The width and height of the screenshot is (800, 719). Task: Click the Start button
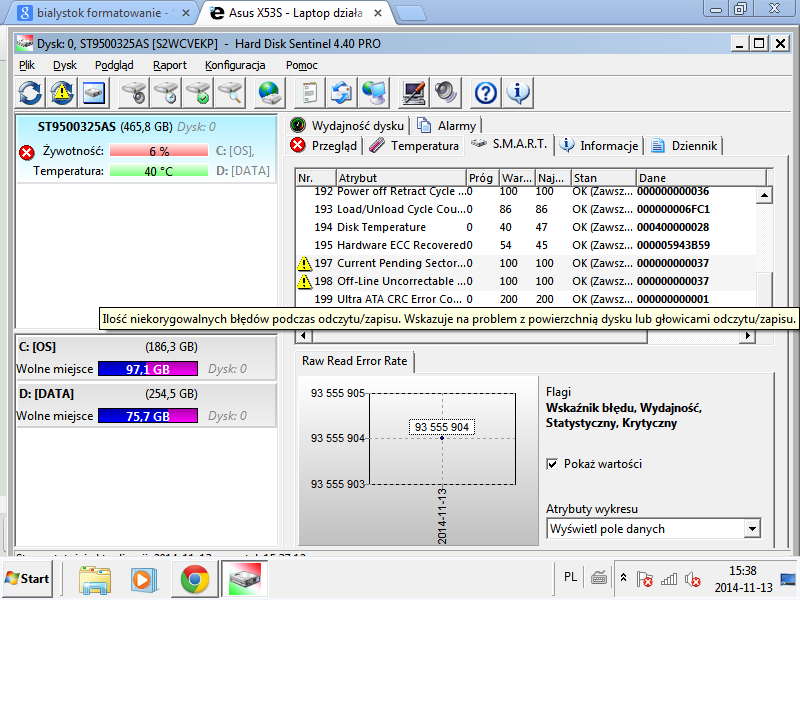(x=28, y=579)
